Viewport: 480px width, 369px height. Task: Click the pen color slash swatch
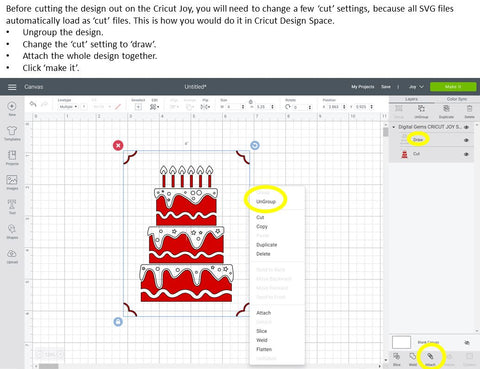pyautogui.click(x=118, y=107)
